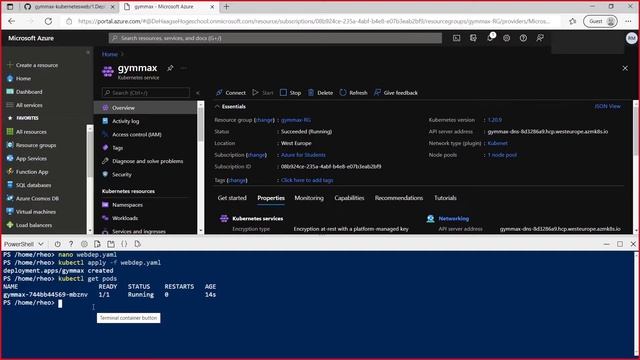640x360 pixels.
Task: Click Refresh in the command bar
Action: pos(353,93)
